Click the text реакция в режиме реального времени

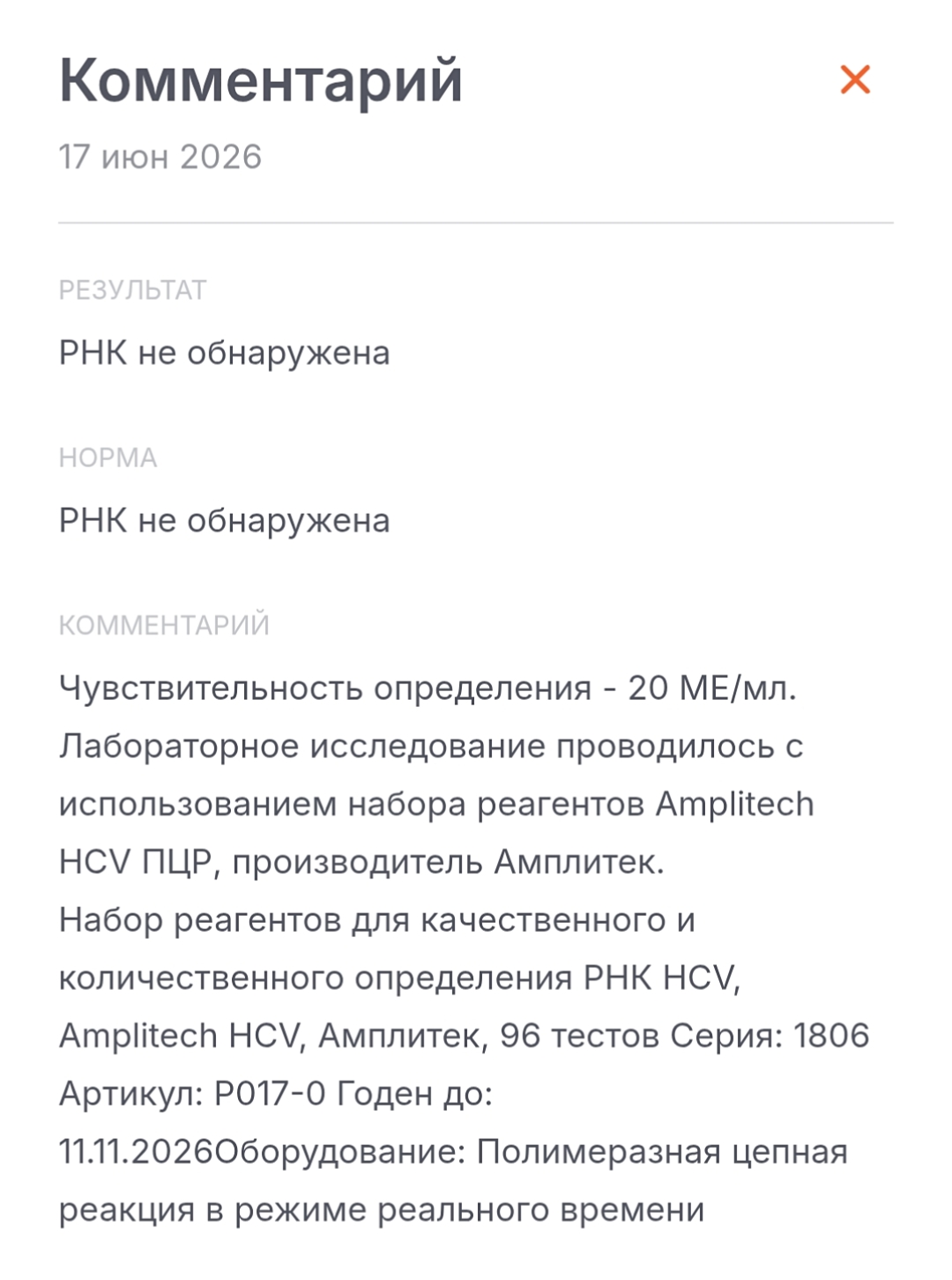382,1210
